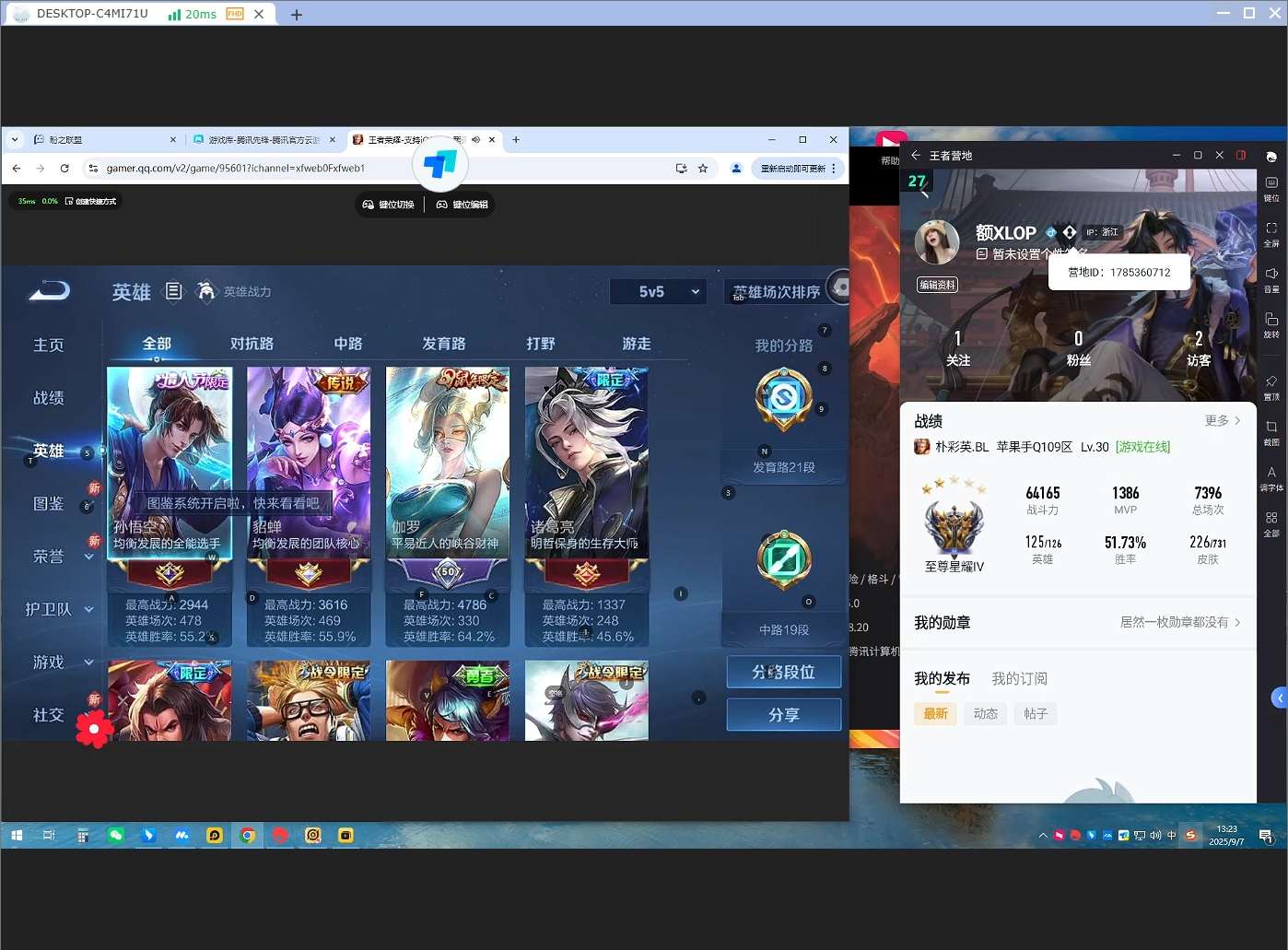1288x950 pixels.
Task: Select 全部 heroes tab
Action: pyautogui.click(x=157, y=343)
